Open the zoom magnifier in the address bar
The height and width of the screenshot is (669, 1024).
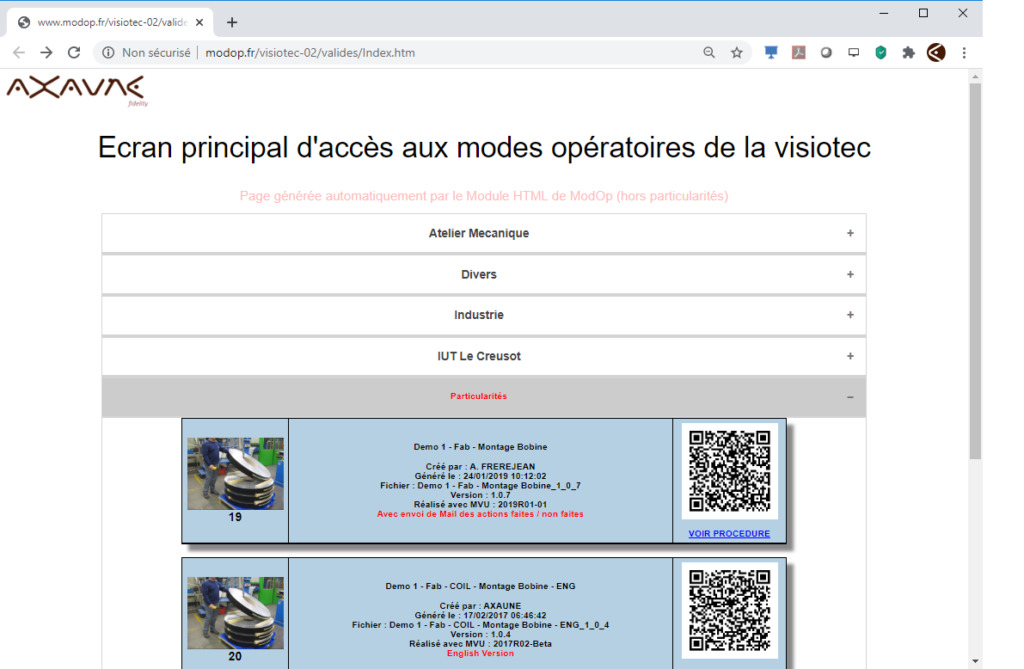(x=709, y=53)
